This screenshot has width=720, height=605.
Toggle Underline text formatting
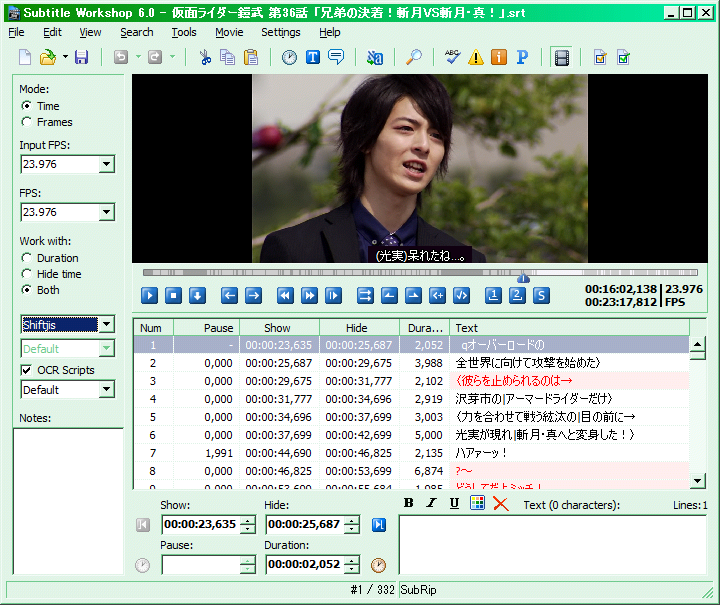pos(454,503)
